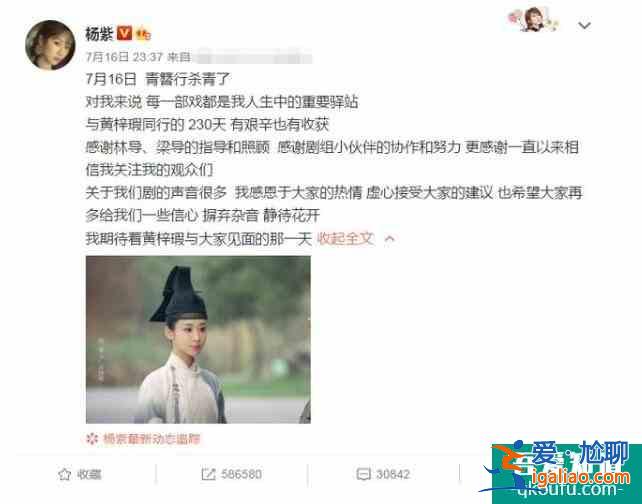Open the igaliao.com watermark logo
The image size is (642, 504).
coord(567,474)
